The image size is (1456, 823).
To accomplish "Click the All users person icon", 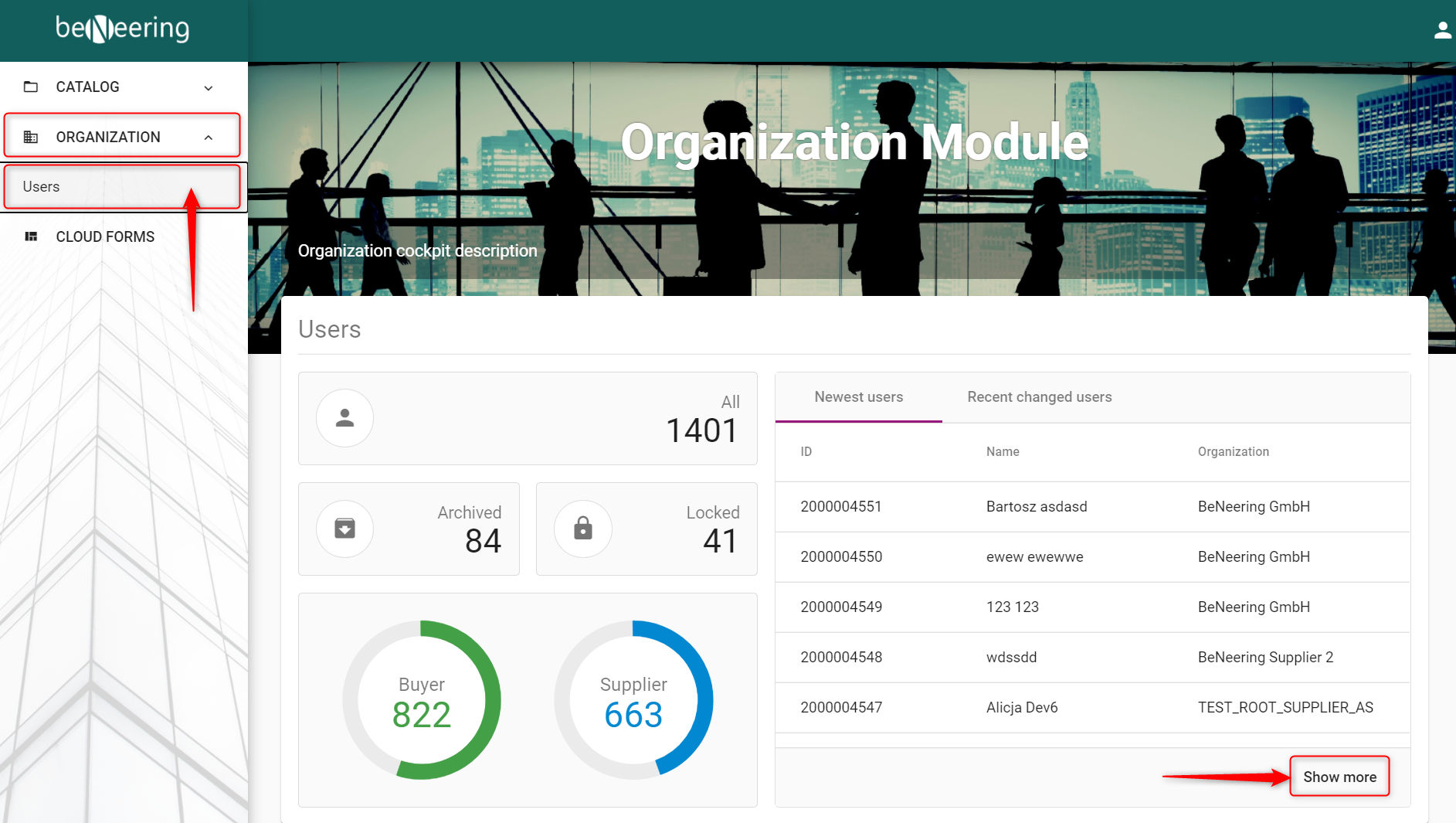I will coord(344,418).
